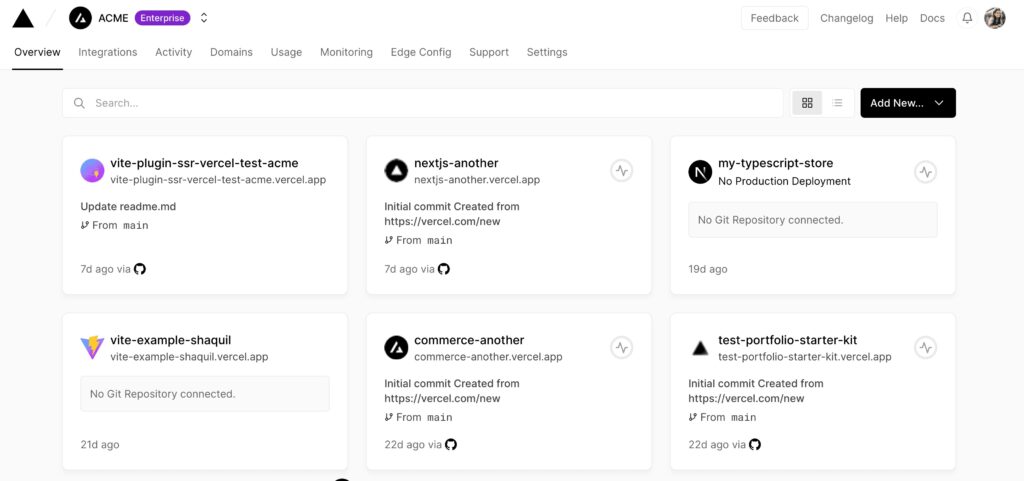Click the commerce-another project icon
Image resolution: width=1024 pixels, height=481 pixels.
point(396,348)
